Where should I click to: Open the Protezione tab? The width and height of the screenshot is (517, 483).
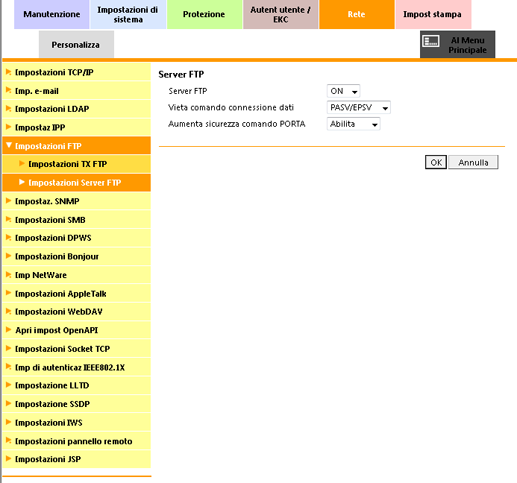pyautogui.click(x=204, y=14)
